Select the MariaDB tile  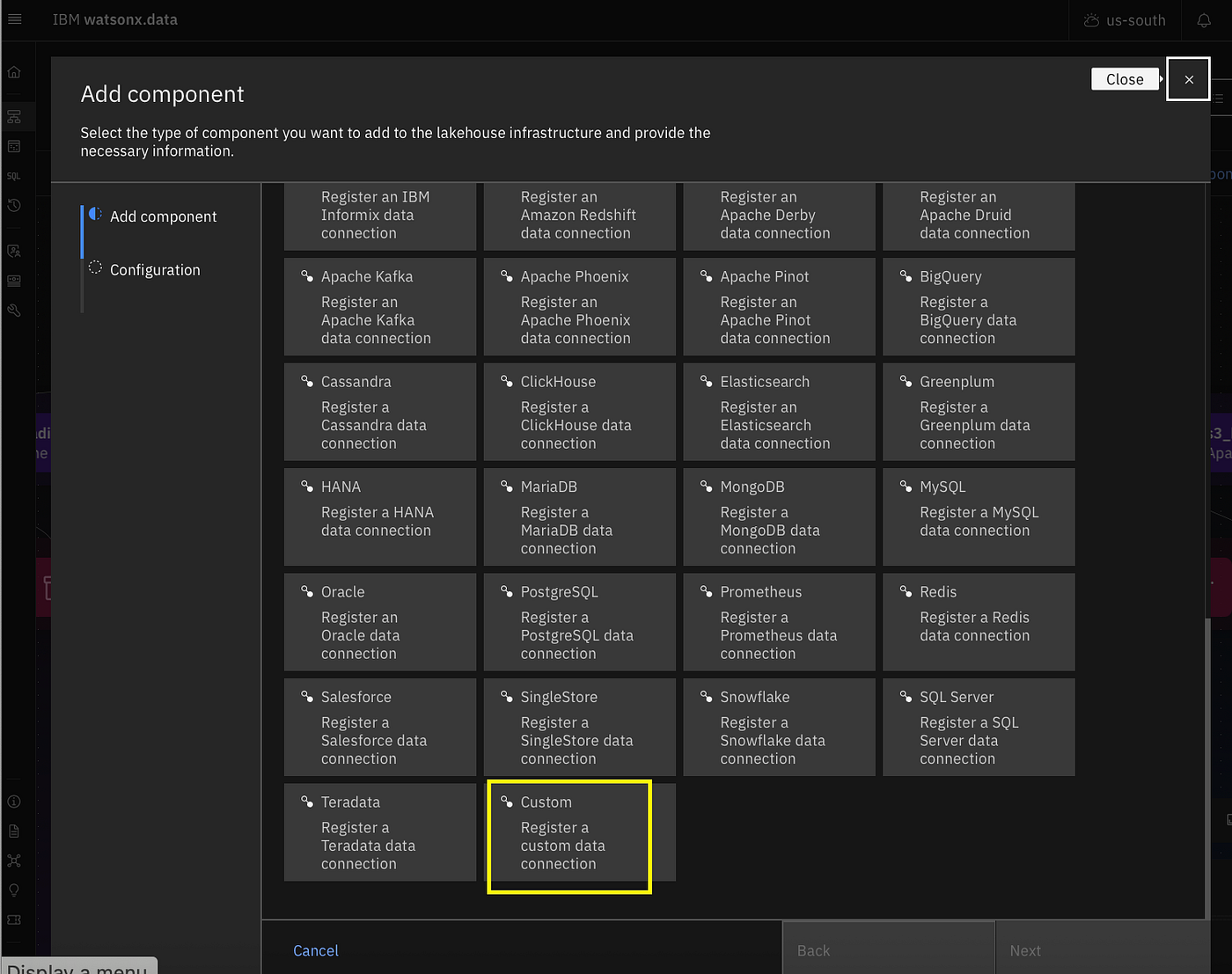pos(580,517)
